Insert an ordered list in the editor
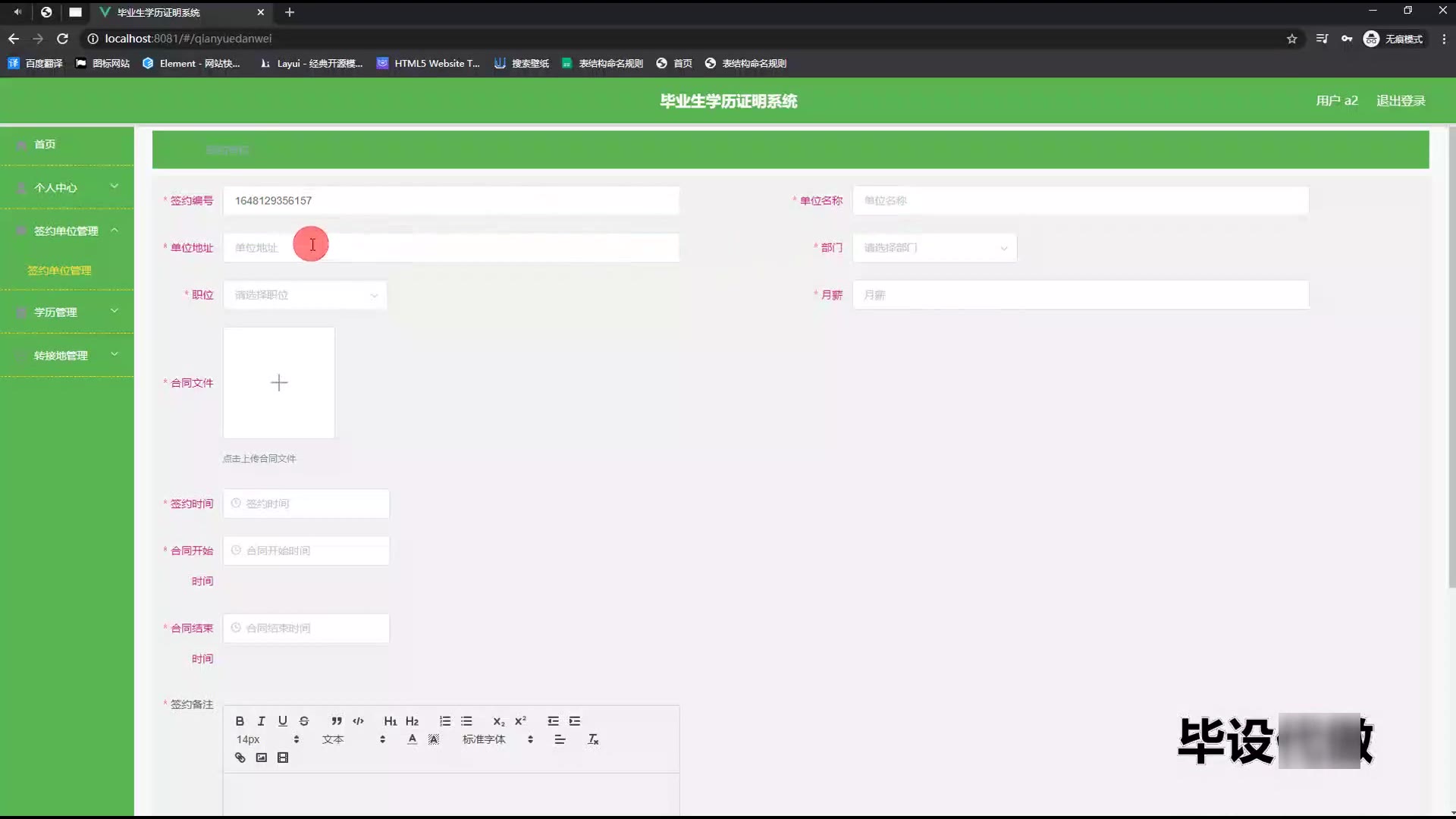 pyautogui.click(x=445, y=721)
